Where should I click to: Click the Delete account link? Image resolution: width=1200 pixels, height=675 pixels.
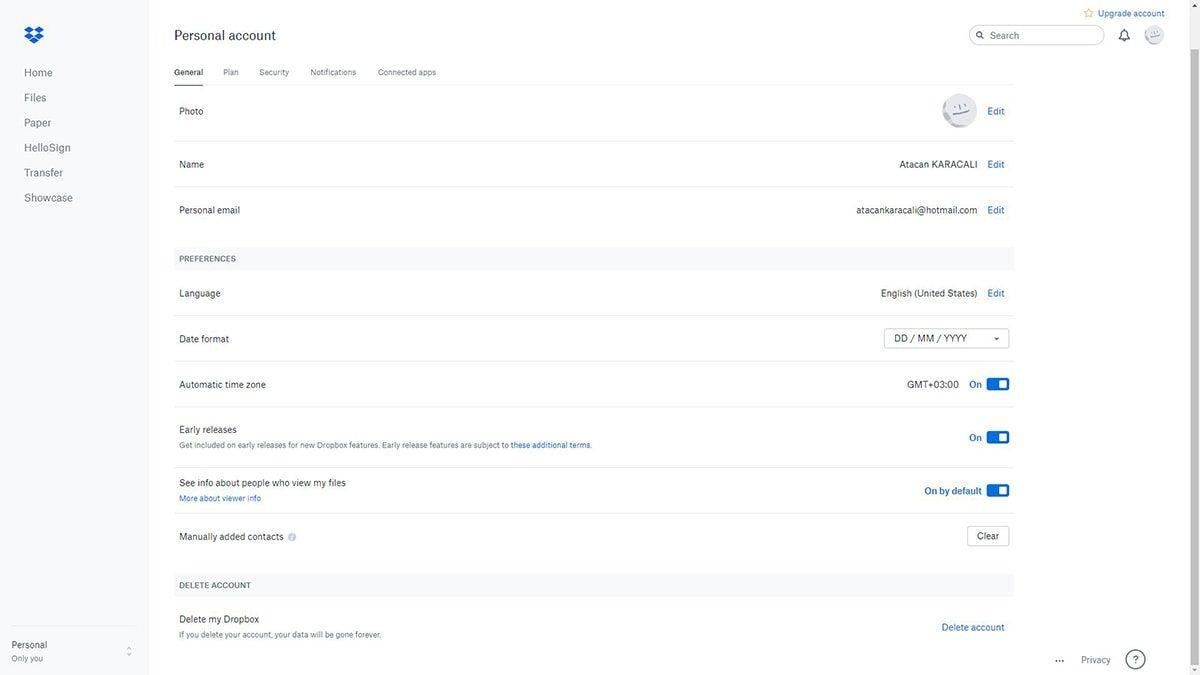click(972, 627)
